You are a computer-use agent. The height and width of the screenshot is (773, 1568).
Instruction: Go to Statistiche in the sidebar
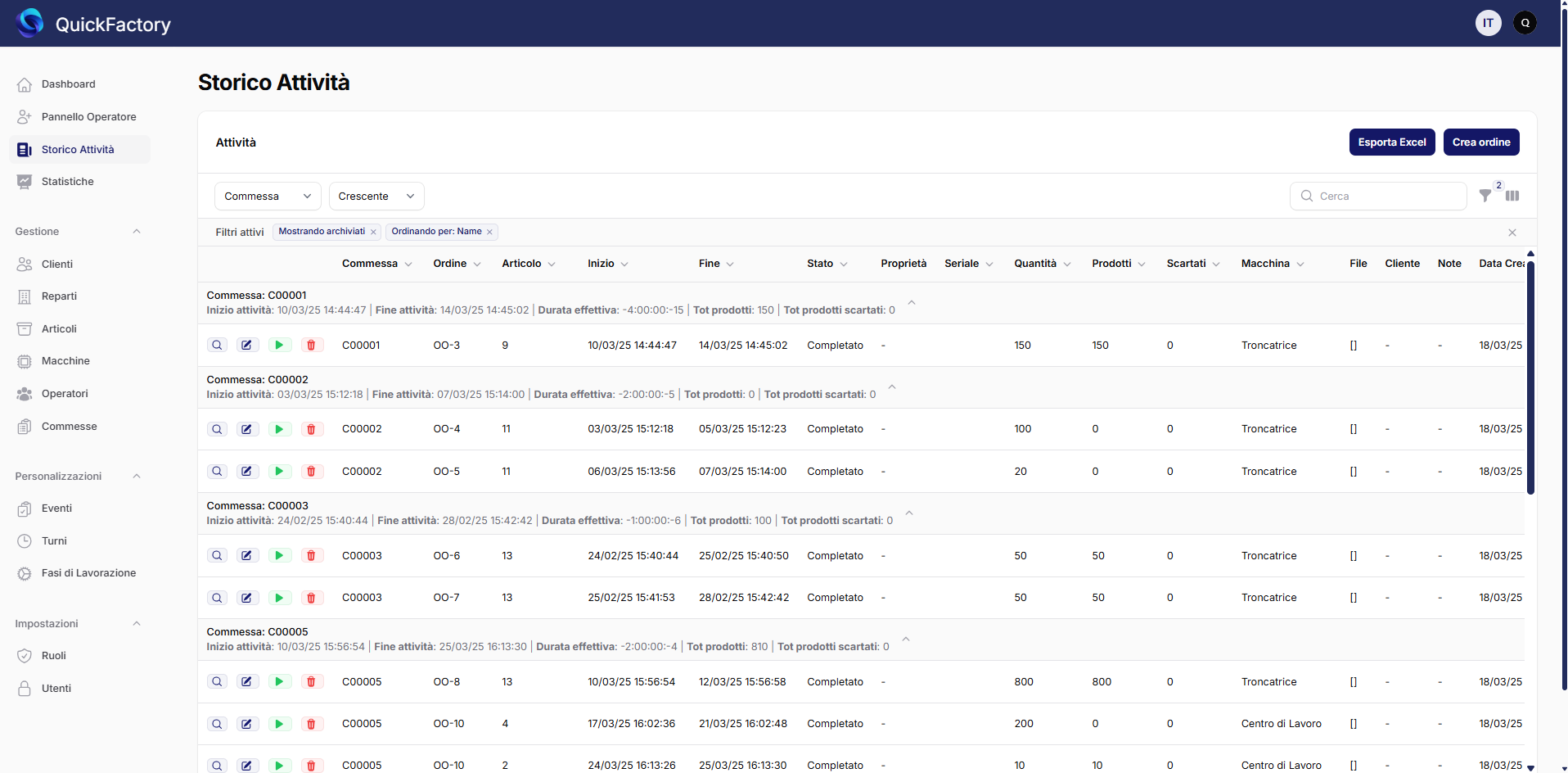[x=67, y=182]
